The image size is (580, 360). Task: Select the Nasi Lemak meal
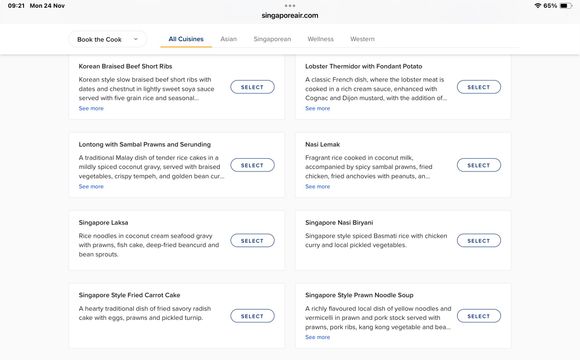pyautogui.click(x=479, y=165)
